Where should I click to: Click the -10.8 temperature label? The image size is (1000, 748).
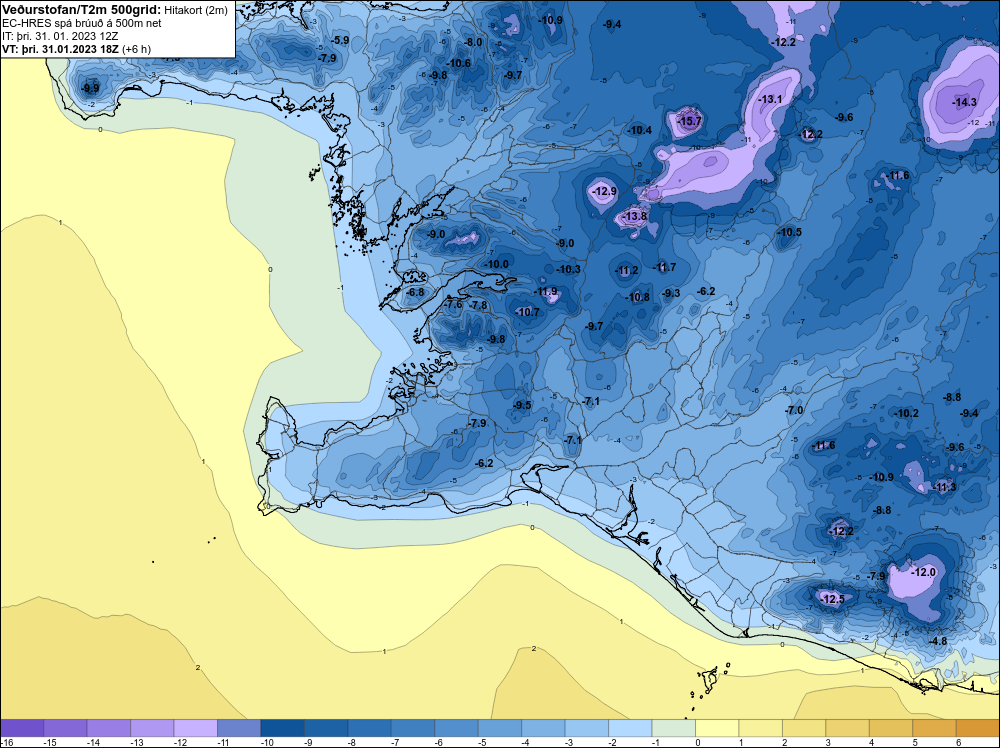click(x=638, y=297)
